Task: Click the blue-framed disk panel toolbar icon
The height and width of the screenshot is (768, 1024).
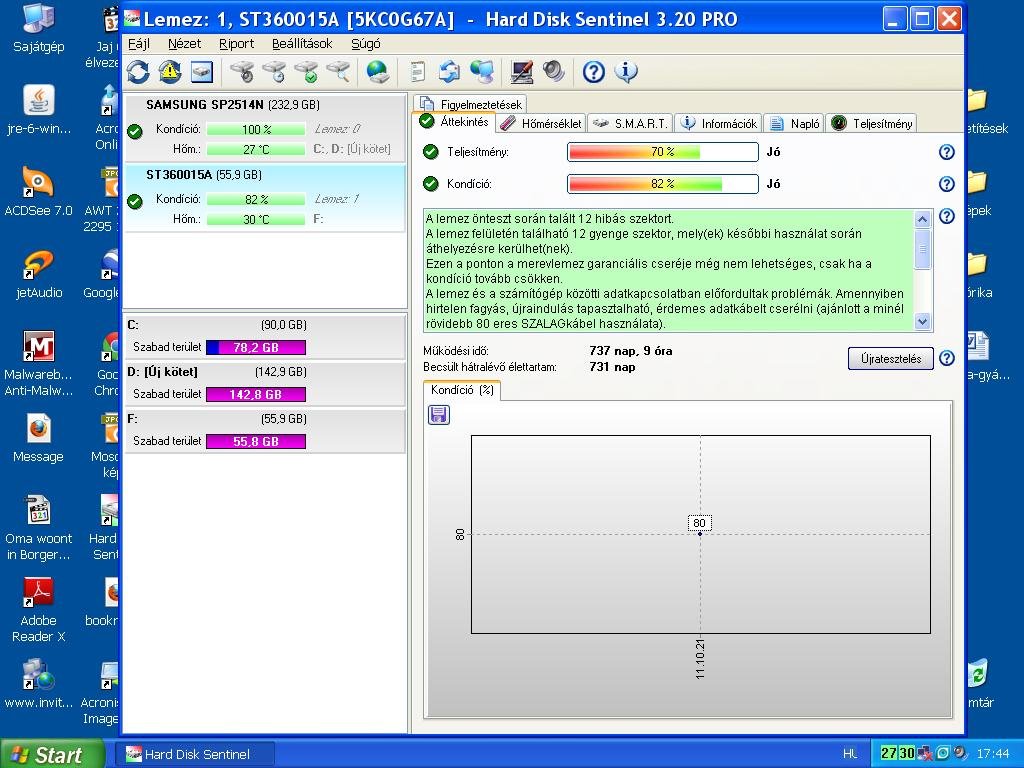Action: pyautogui.click(x=202, y=72)
